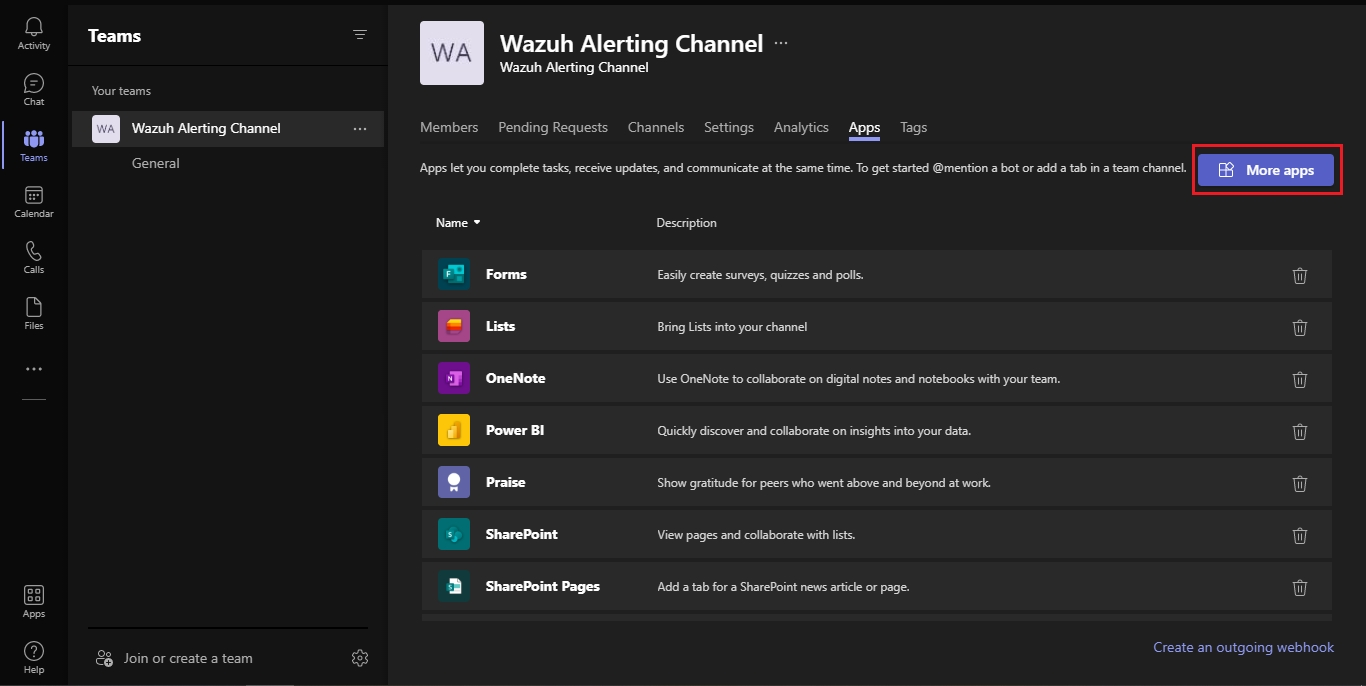Delete the SharePoint Pages app with trash icon
Image resolution: width=1366 pixels, height=686 pixels.
[x=1300, y=588]
